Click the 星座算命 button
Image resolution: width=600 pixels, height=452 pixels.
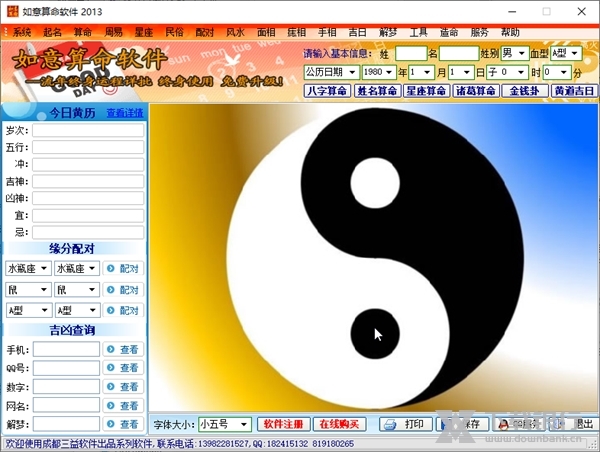tap(426, 91)
